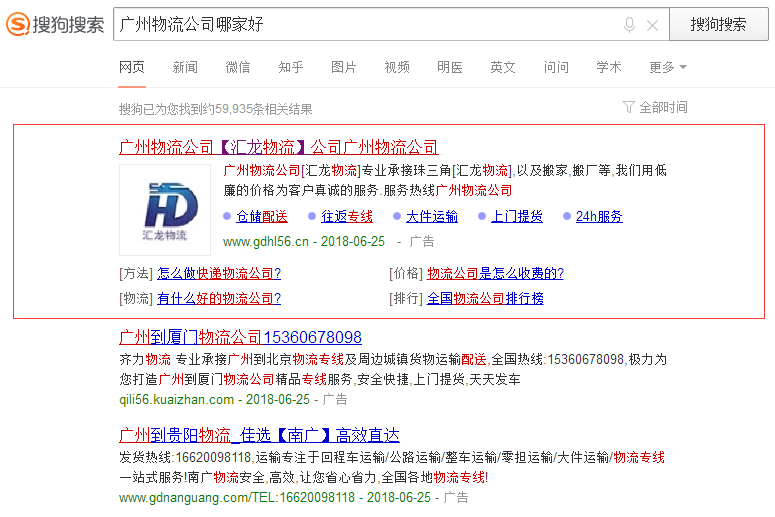Open the 24h服务 sublink

(x=599, y=216)
